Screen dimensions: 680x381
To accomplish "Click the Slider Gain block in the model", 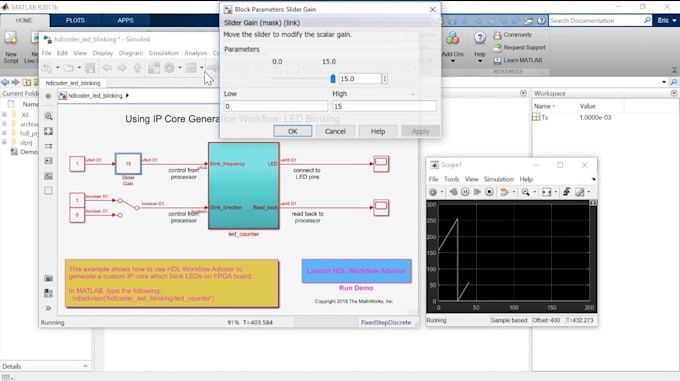I will pyautogui.click(x=128, y=164).
